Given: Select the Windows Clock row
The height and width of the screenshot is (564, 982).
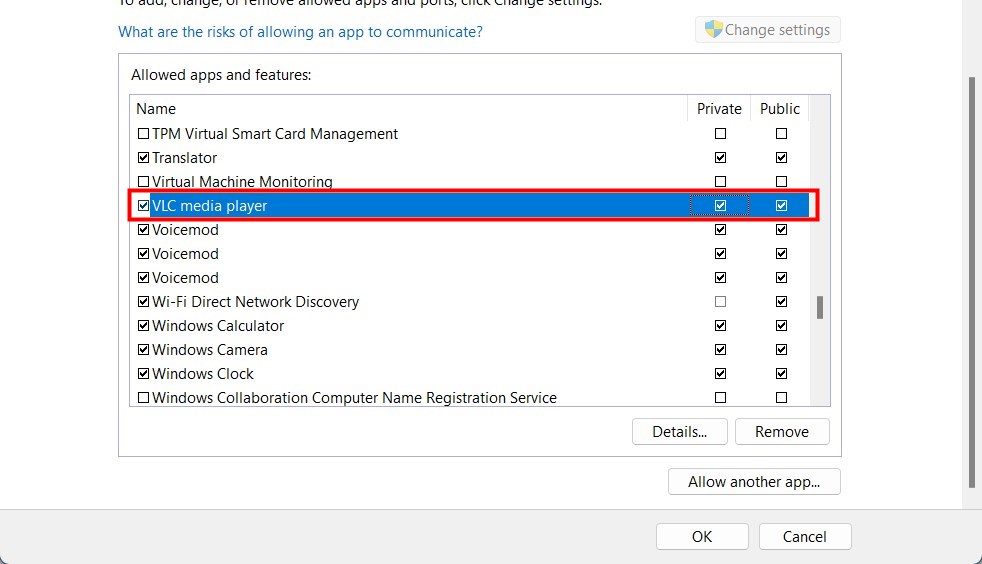Looking at the screenshot, I should pyautogui.click(x=470, y=373).
